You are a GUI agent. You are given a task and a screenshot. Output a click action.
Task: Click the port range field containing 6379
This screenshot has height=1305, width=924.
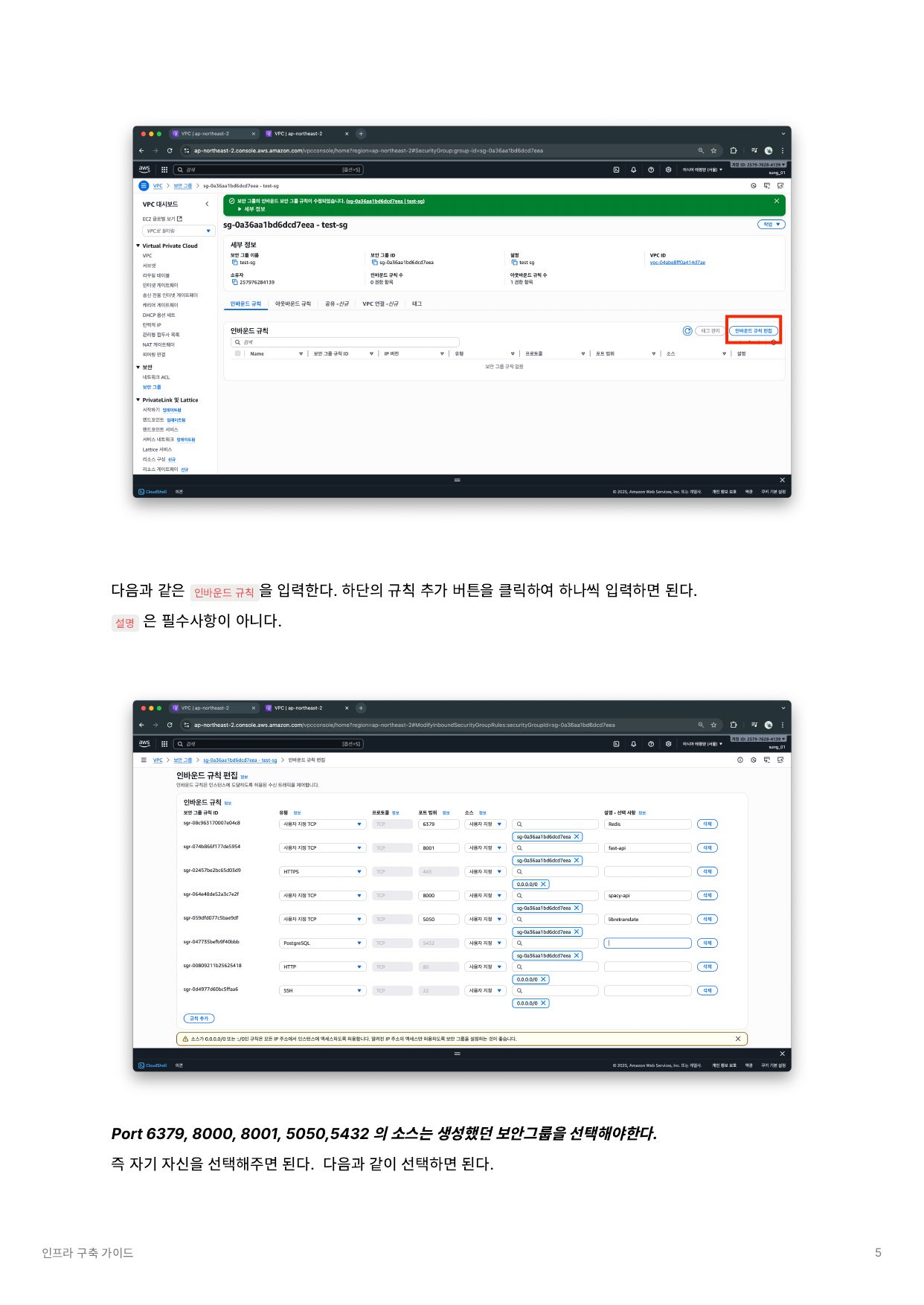(x=438, y=824)
